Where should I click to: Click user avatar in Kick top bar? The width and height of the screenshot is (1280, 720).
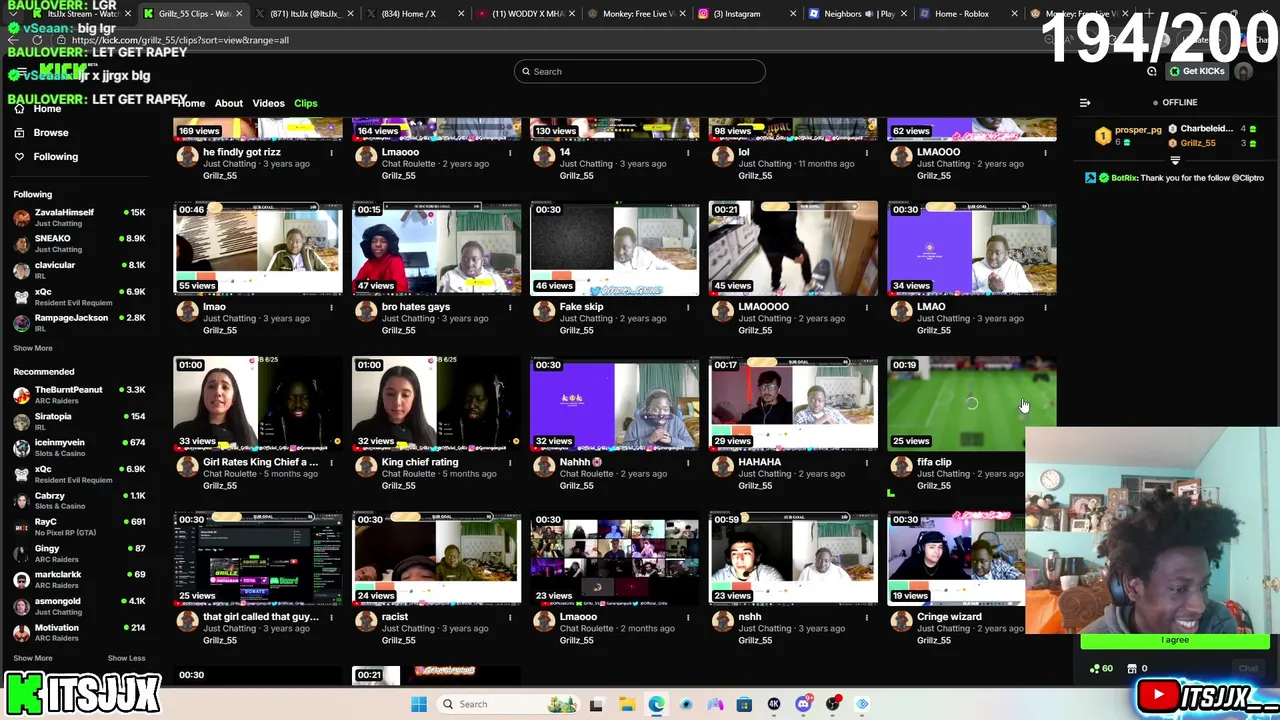click(x=1244, y=72)
